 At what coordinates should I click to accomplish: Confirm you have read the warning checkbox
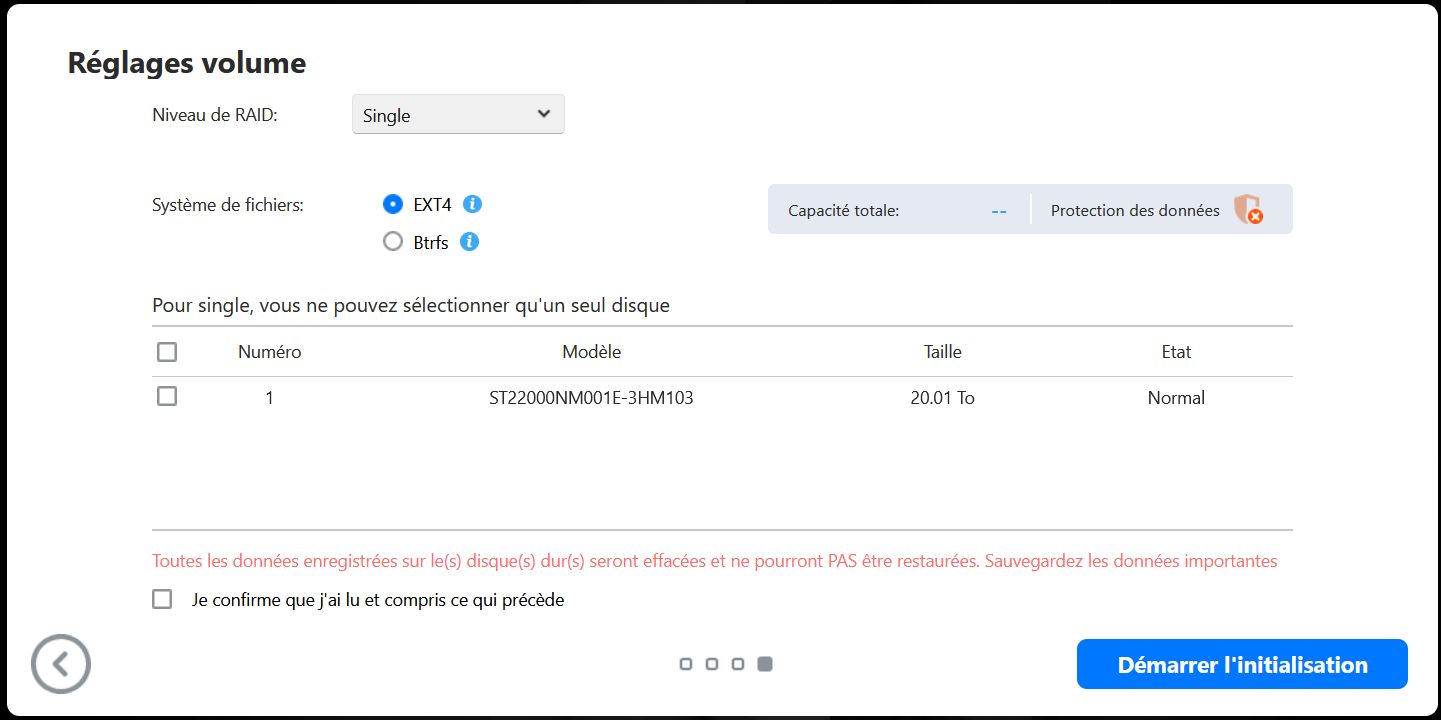[162, 599]
